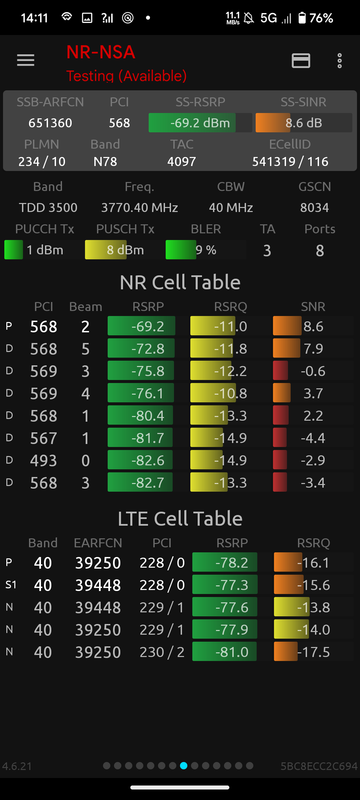Tap the LTE Cell Table heading
The height and width of the screenshot is (800, 360).
click(x=180, y=518)
